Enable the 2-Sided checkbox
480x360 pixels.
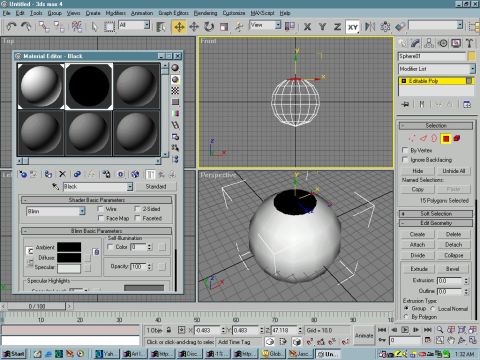tap(137, 209)
